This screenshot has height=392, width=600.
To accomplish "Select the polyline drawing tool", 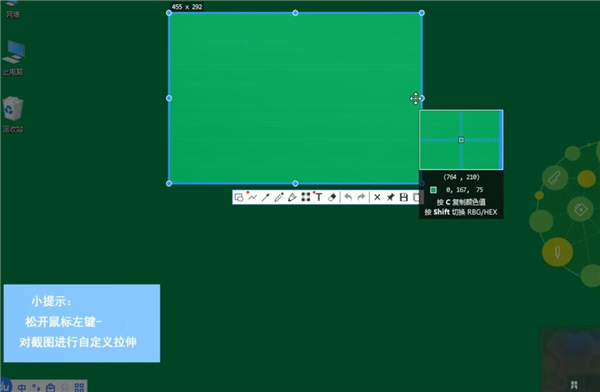I will 252,198.
